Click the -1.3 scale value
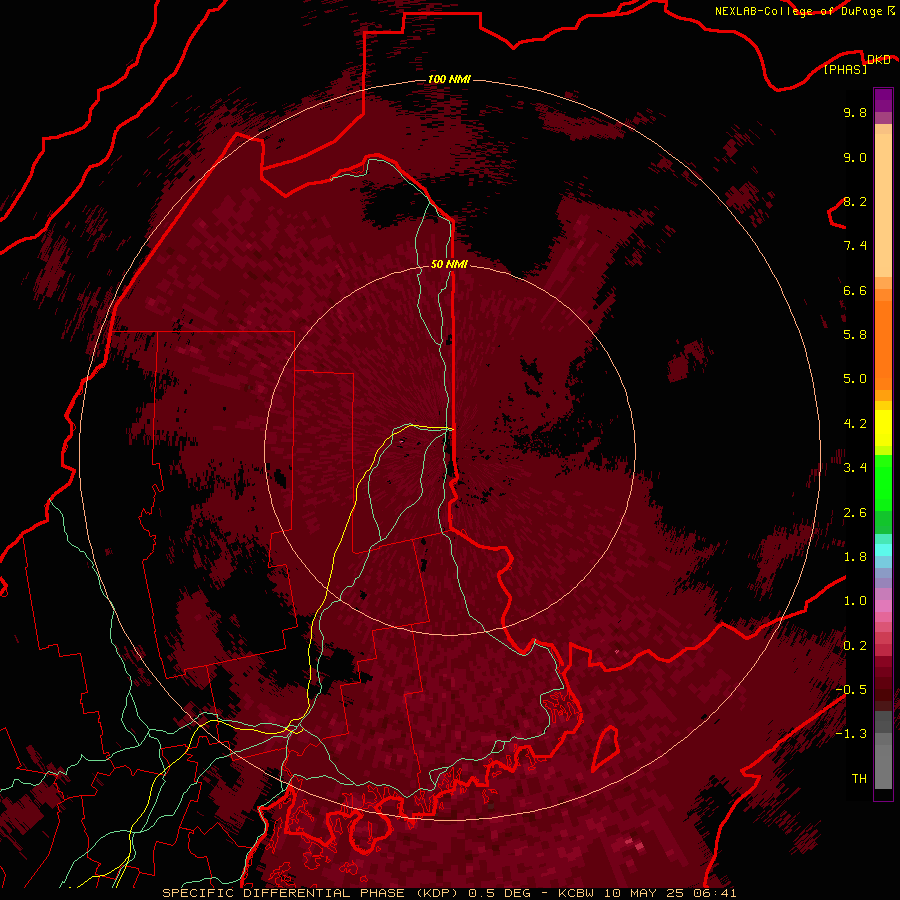The height and width of the screenshot is (900, 900). pyautogui.click(x=851, y=734)
